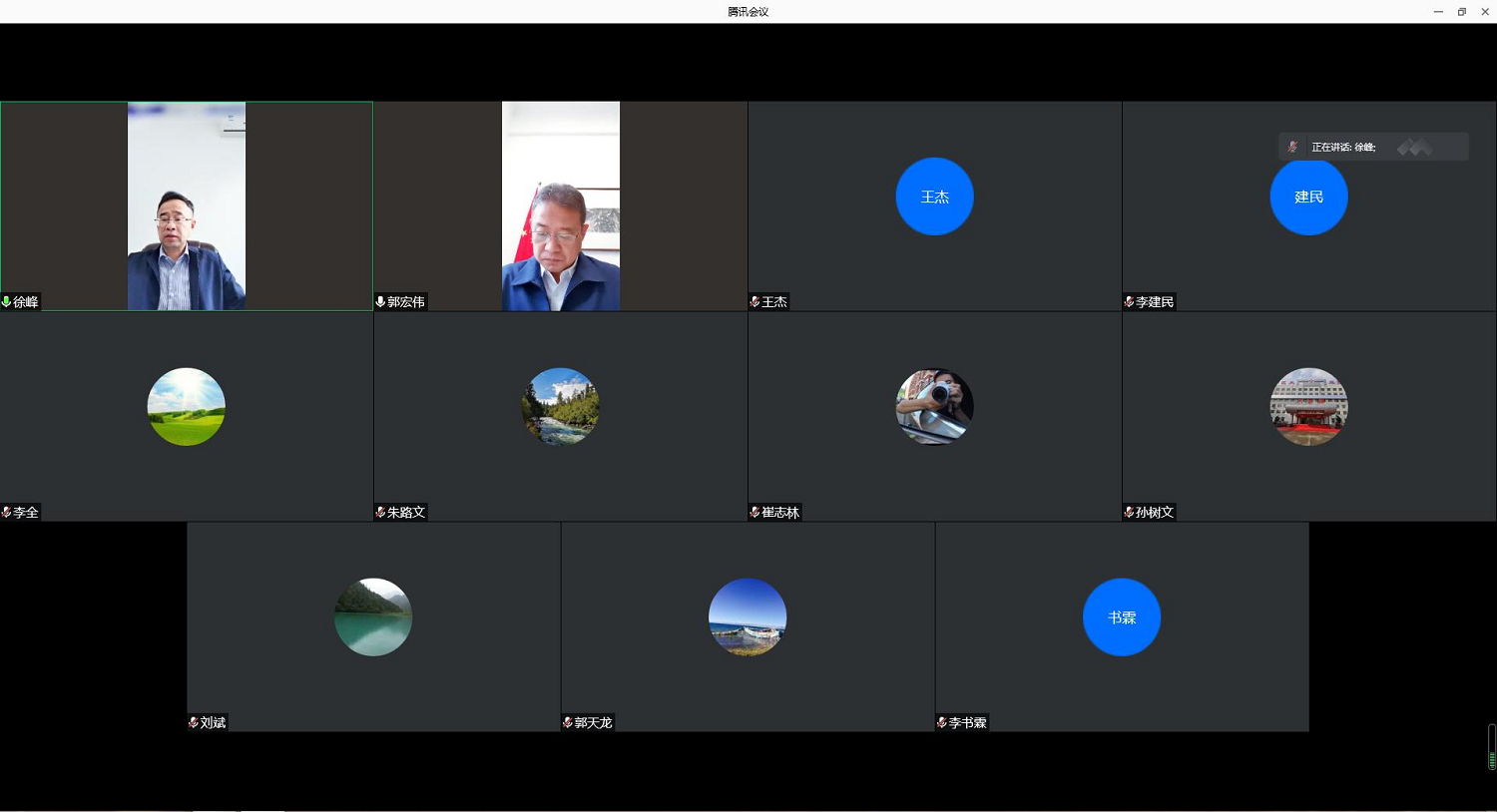The height and width of the screenshot is (812, 1497).
Task: Click the muted mic icon beside 朱路文
Action: [380, 512]
